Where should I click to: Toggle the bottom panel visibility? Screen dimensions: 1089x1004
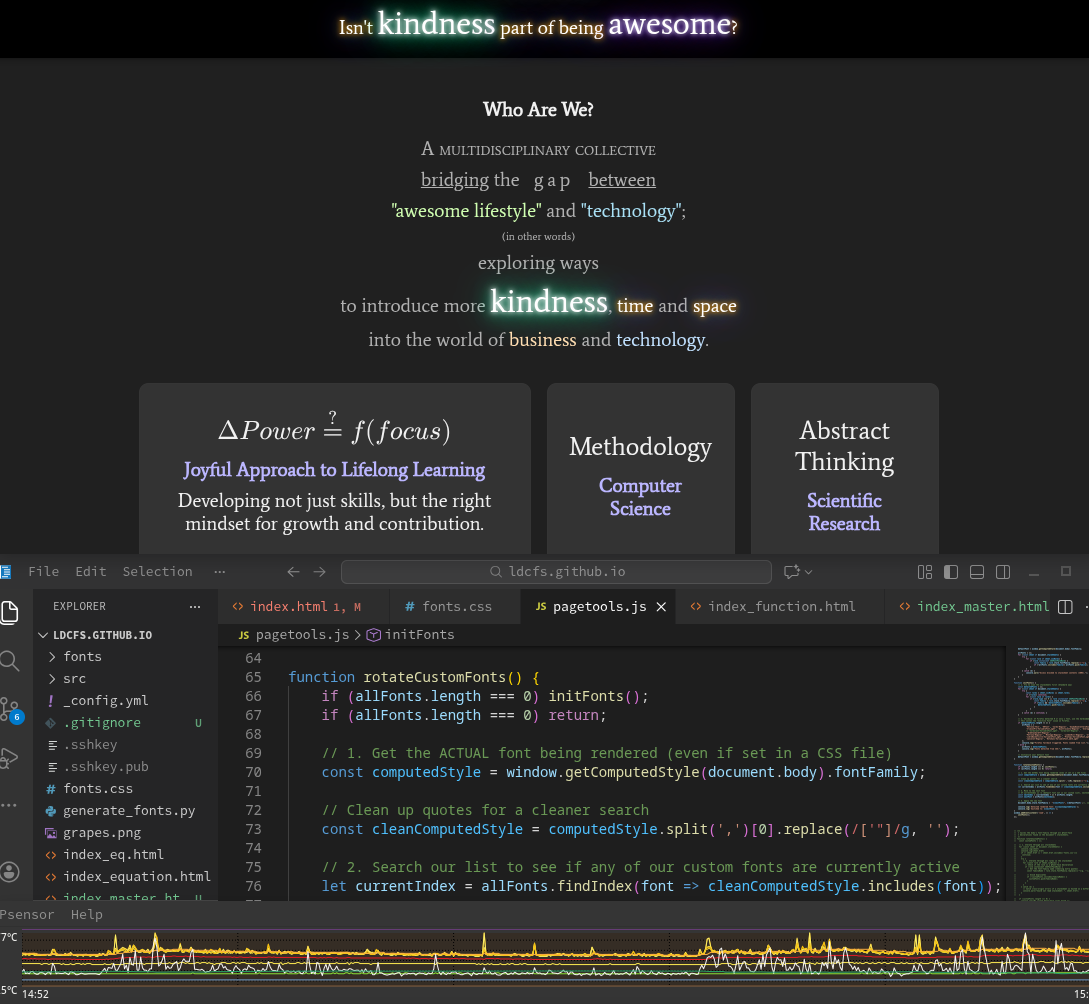[977, 572]
